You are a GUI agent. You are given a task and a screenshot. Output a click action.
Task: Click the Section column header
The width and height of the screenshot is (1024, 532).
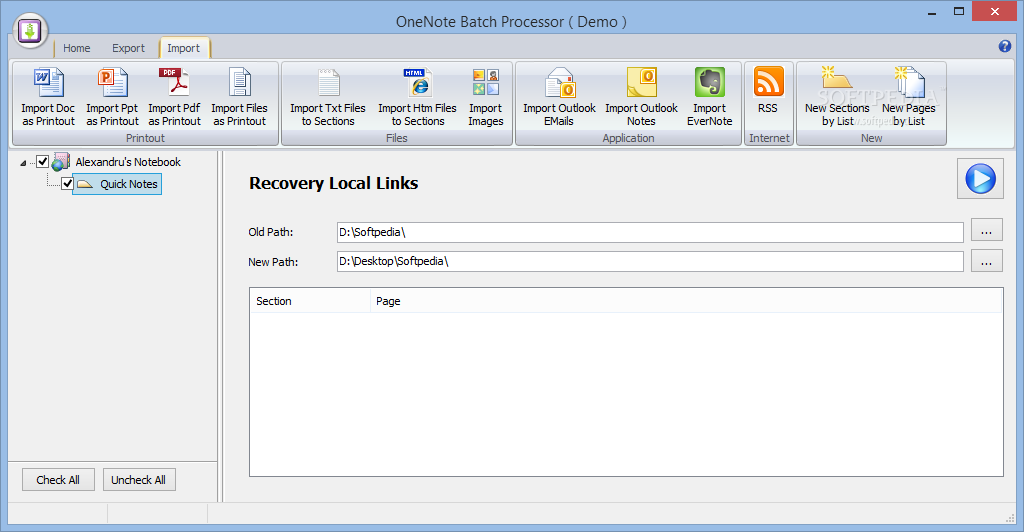click(310, 301)
